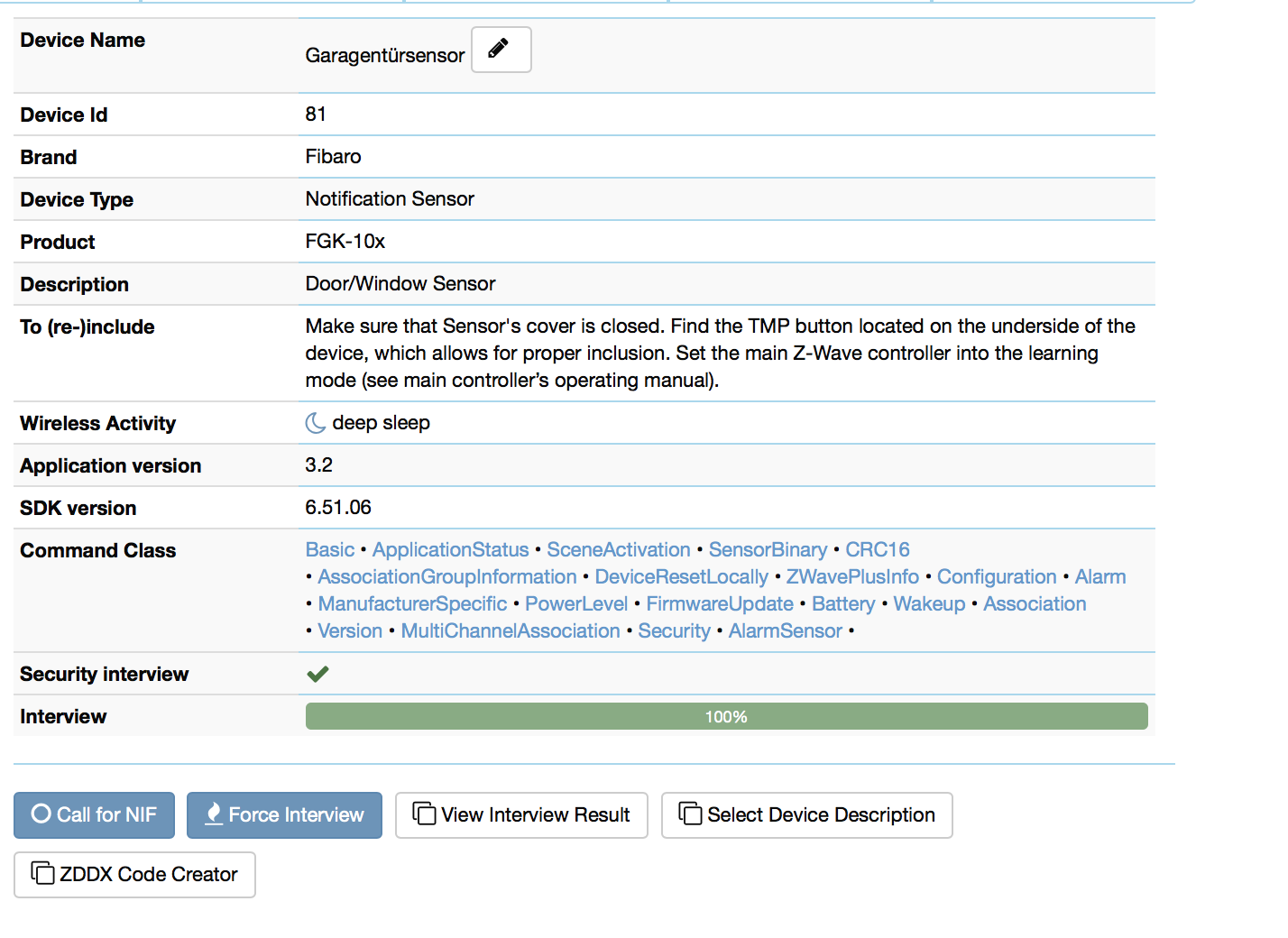Open View Interview Result
Image resolution: width=1288 pixels, height=938 pixels.
(521, 815)
